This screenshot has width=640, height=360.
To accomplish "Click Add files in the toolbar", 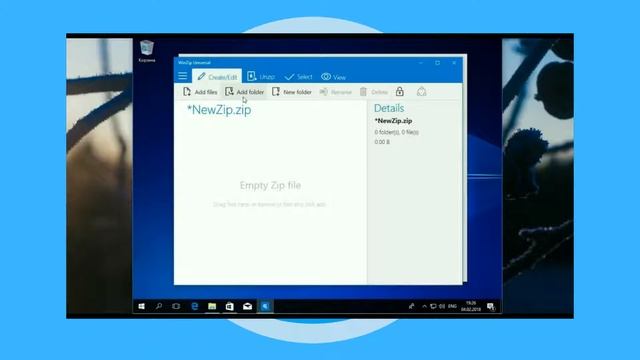I will [200, 92].
